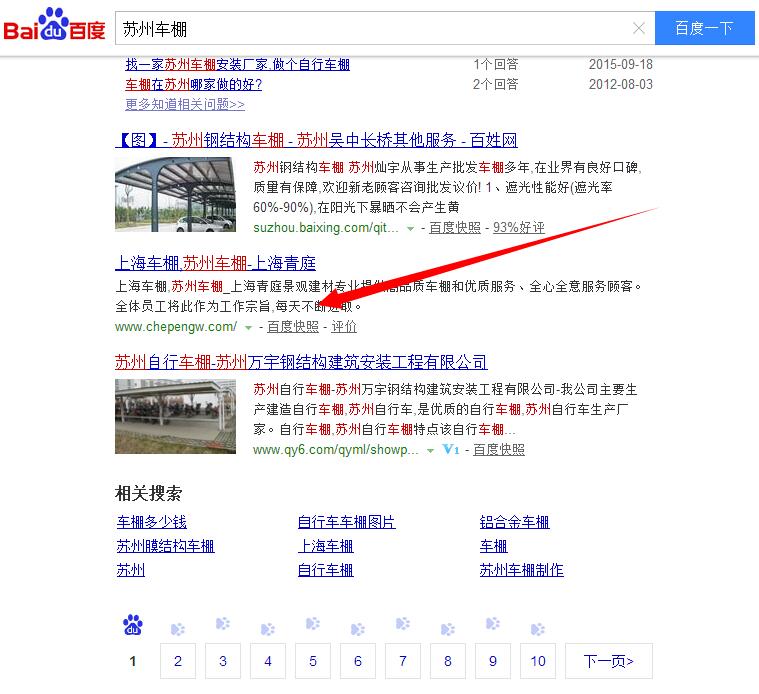Click the paw icon above page 4
Viewport: 759px width, 694px height.
[x=268, y=629]
